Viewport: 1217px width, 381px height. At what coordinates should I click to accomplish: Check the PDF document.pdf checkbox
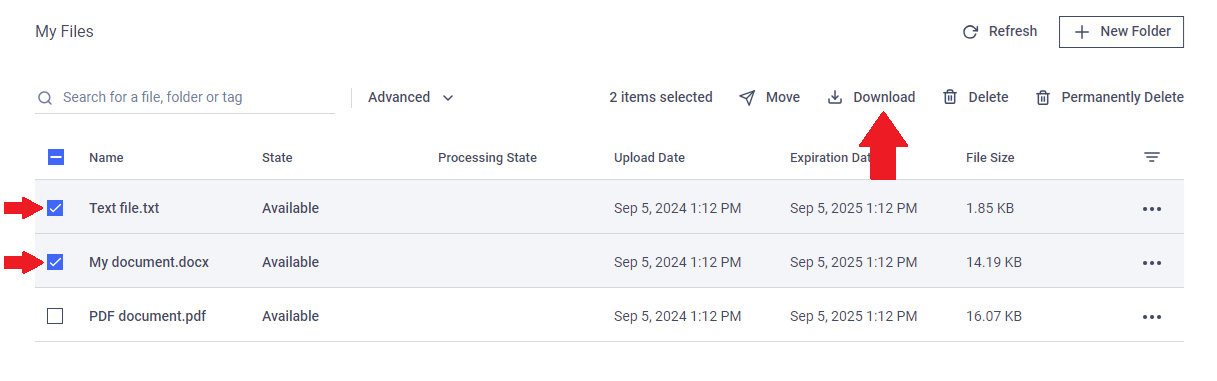(55, 316)
